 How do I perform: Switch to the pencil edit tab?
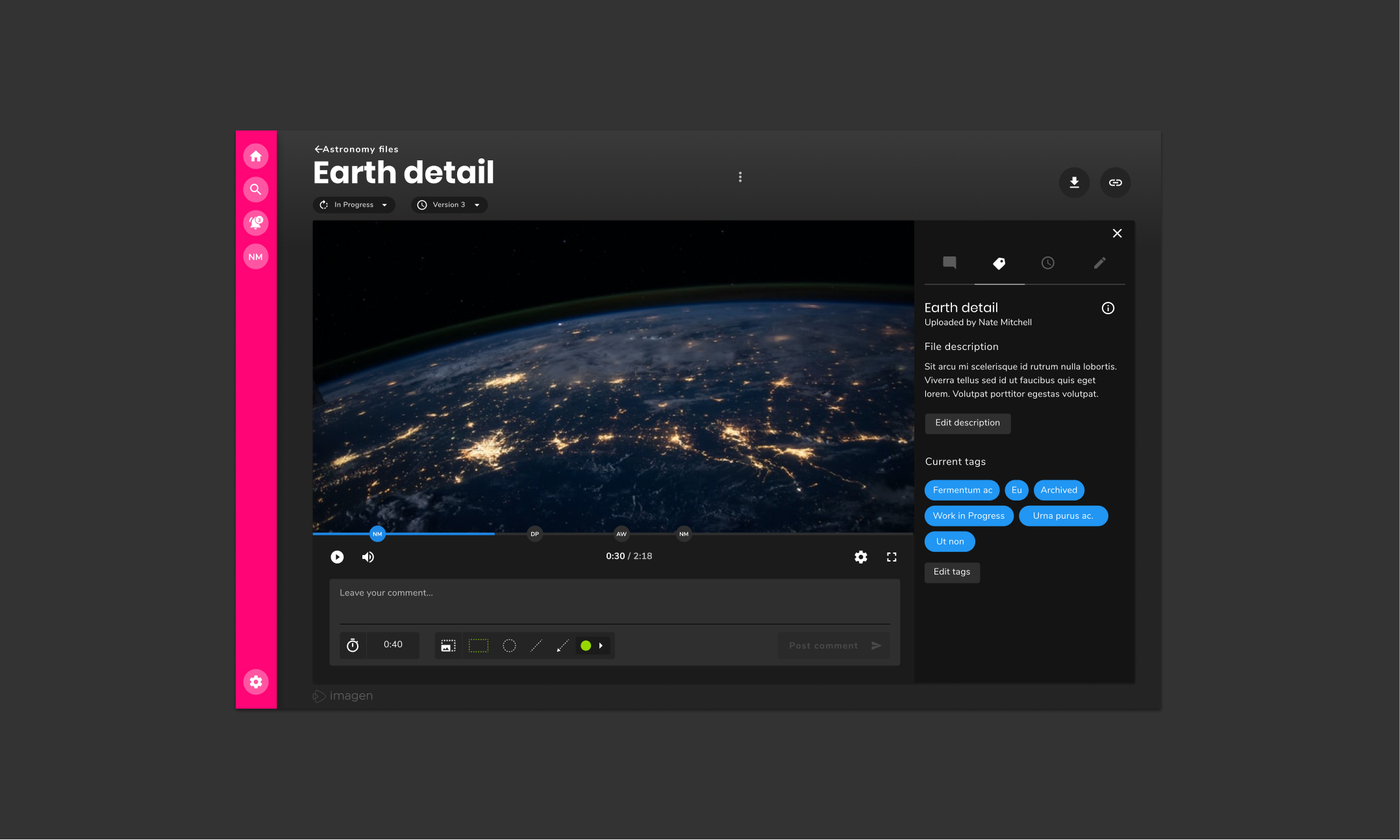(1099, 263)
